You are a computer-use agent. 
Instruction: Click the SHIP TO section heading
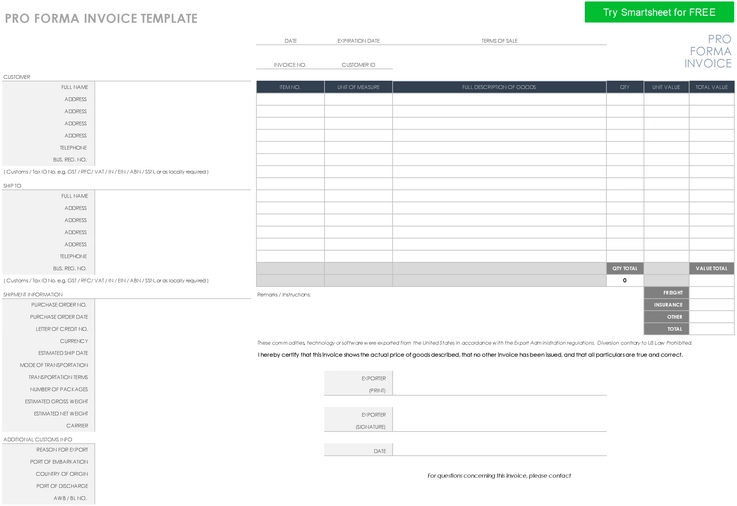(x=12, y=186)
